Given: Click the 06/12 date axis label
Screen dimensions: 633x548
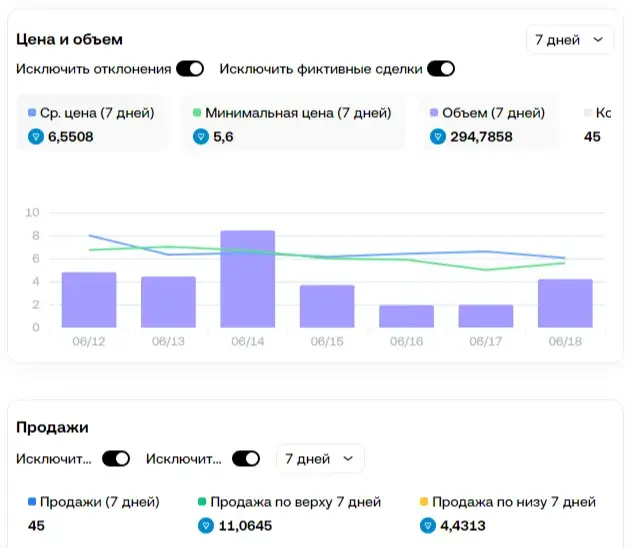Looking at the screenshot, I should pyautogui.click(x=89, y=342).
